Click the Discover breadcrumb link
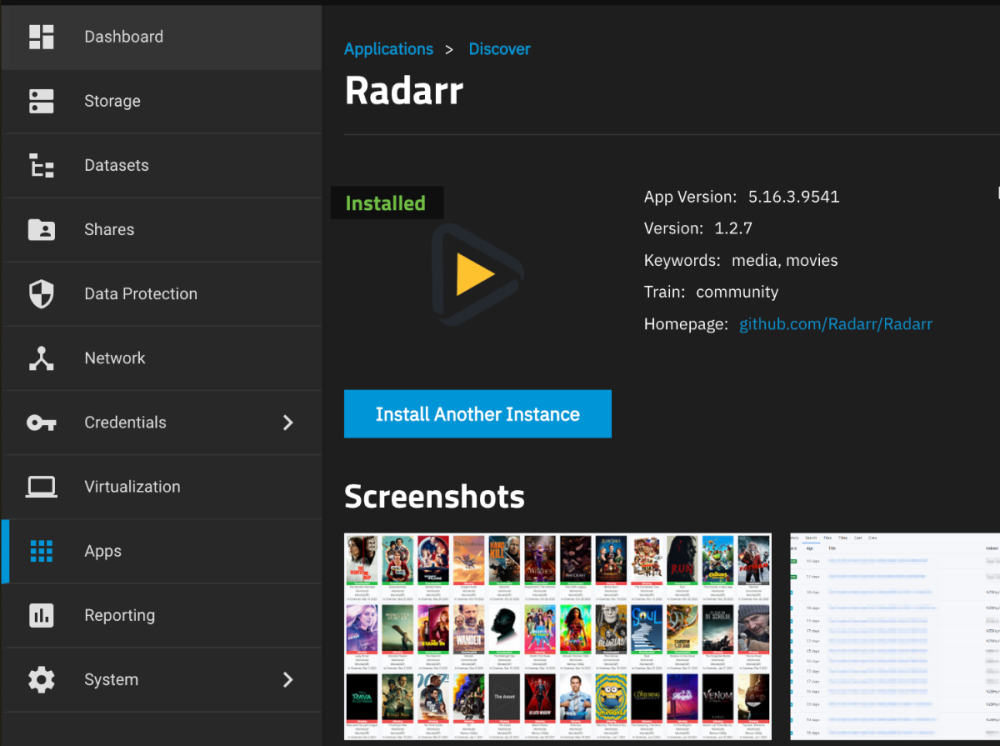 [499, 48]
